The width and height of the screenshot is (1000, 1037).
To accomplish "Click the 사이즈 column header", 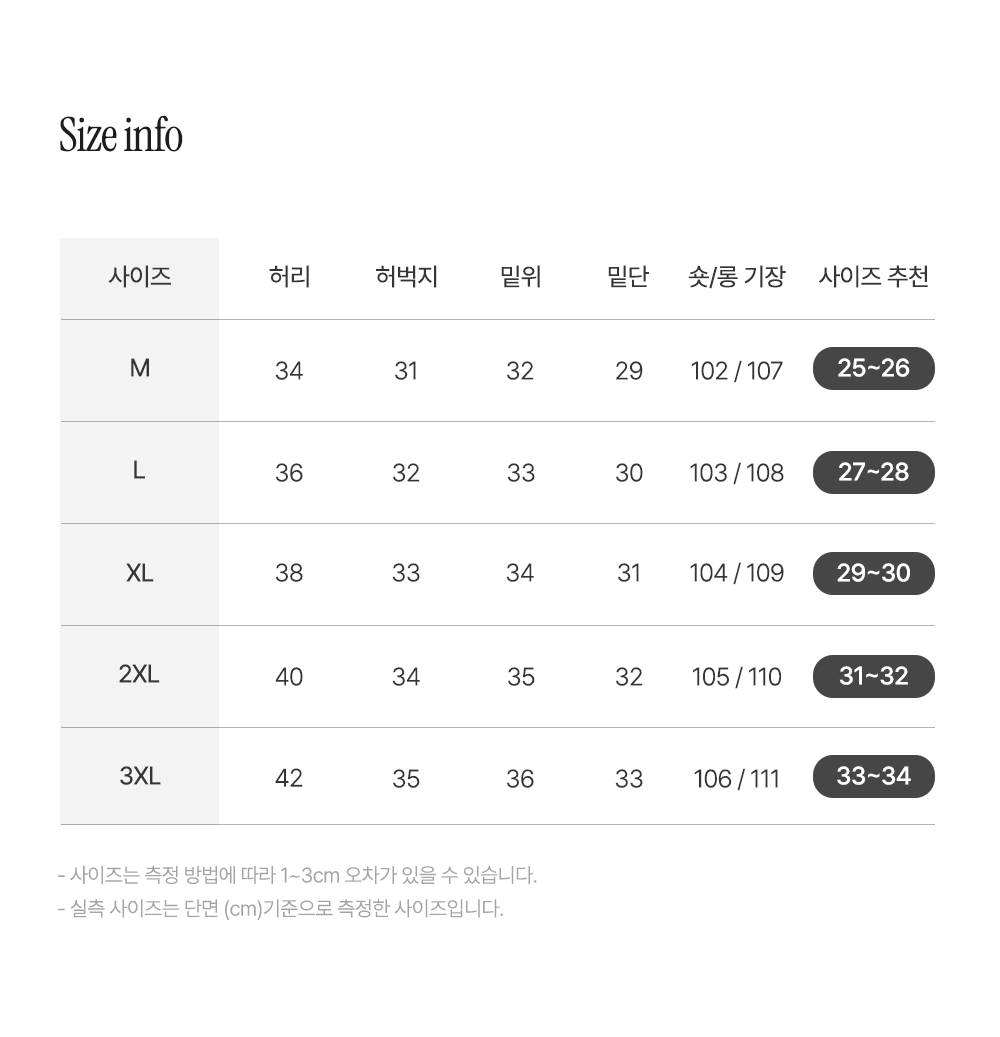I will coord(140,276).
